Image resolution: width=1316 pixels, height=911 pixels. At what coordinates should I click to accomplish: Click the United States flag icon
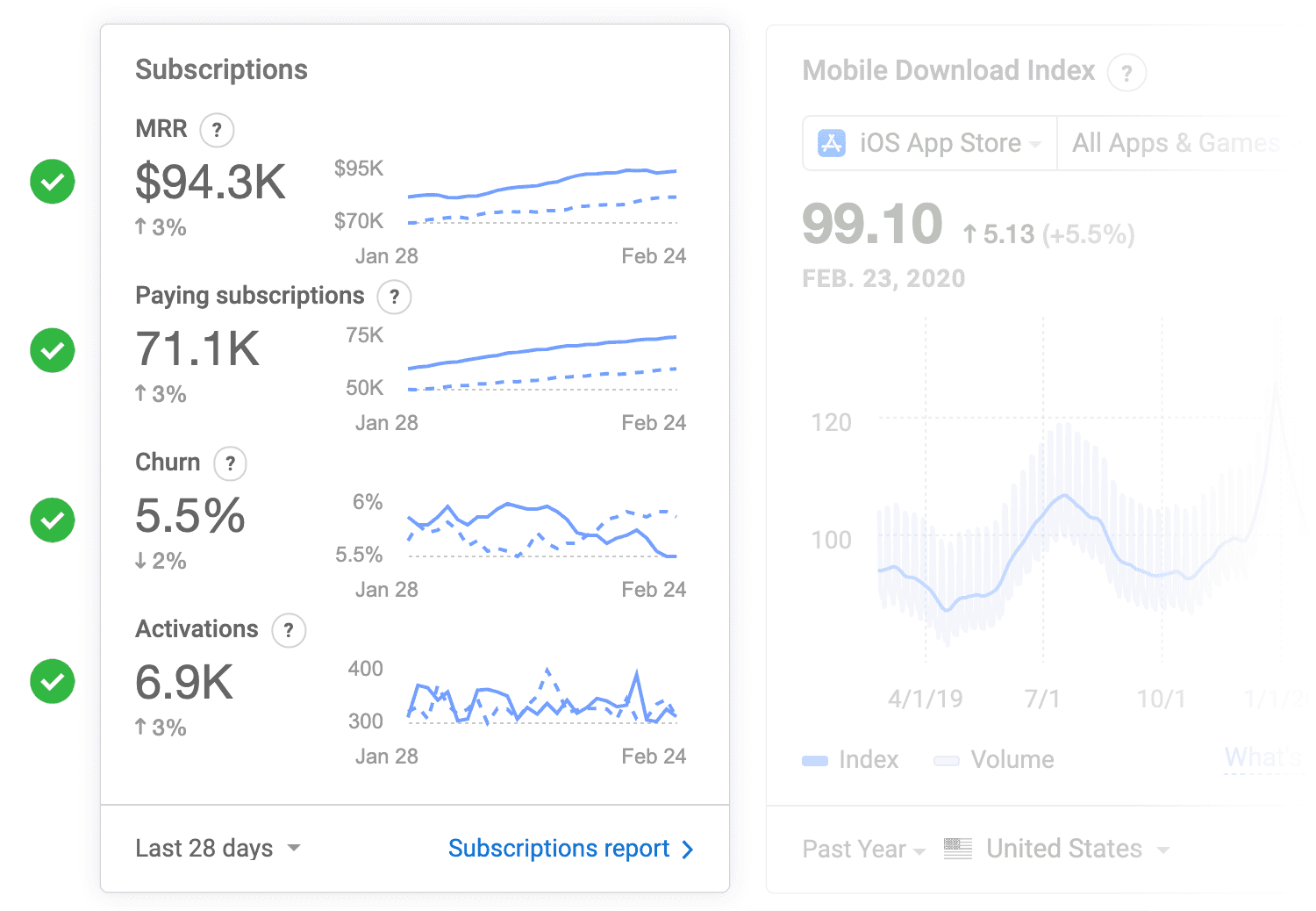point(956,849)
